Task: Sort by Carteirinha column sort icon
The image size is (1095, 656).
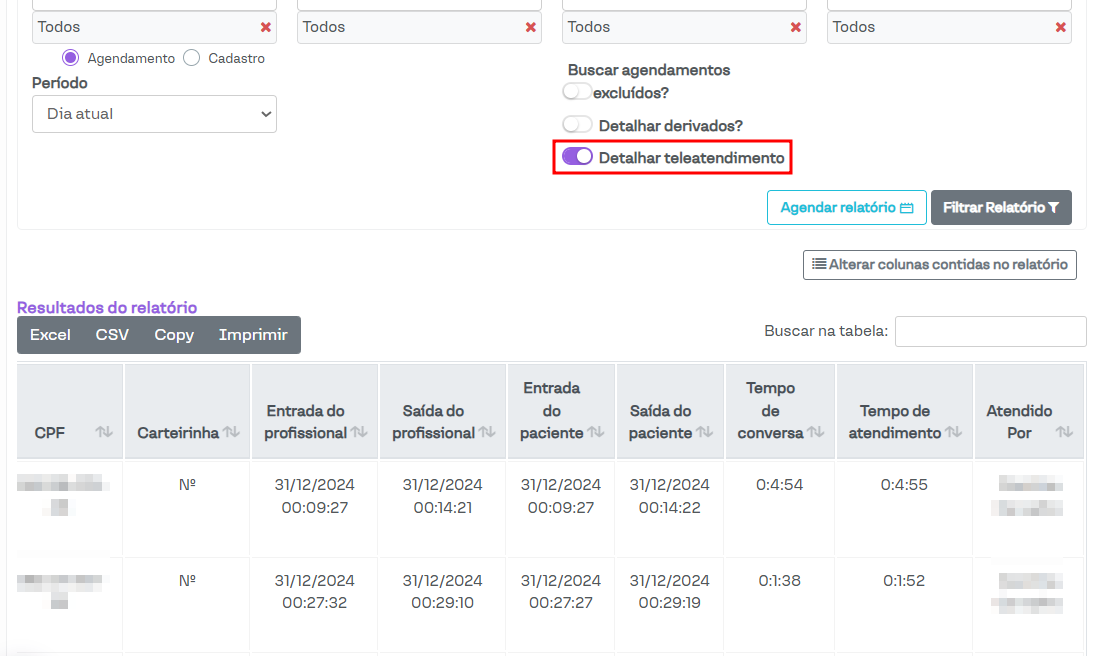Action: [231, 432]
